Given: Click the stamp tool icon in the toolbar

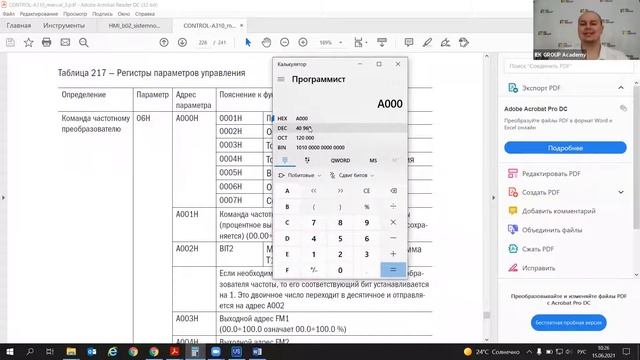Looking at the screenshot, I should point(464,42).
